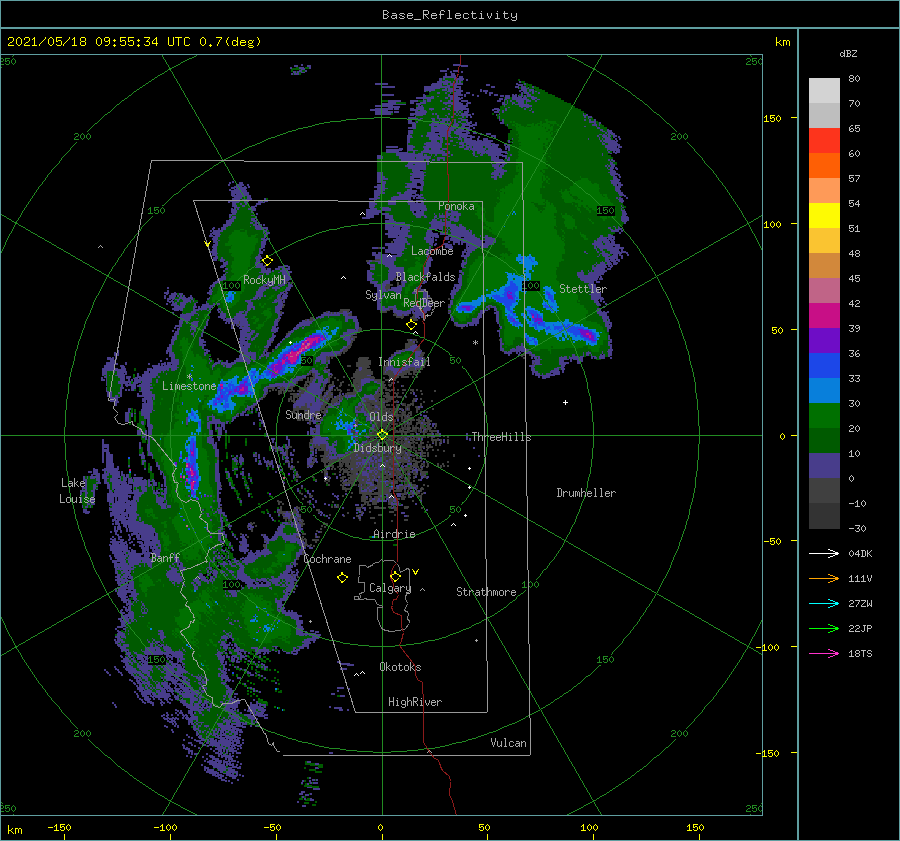Click the white 04DK arrow in legend
Image resolution: width=900 pixels, height=841 pixels.
coord(824,553)
